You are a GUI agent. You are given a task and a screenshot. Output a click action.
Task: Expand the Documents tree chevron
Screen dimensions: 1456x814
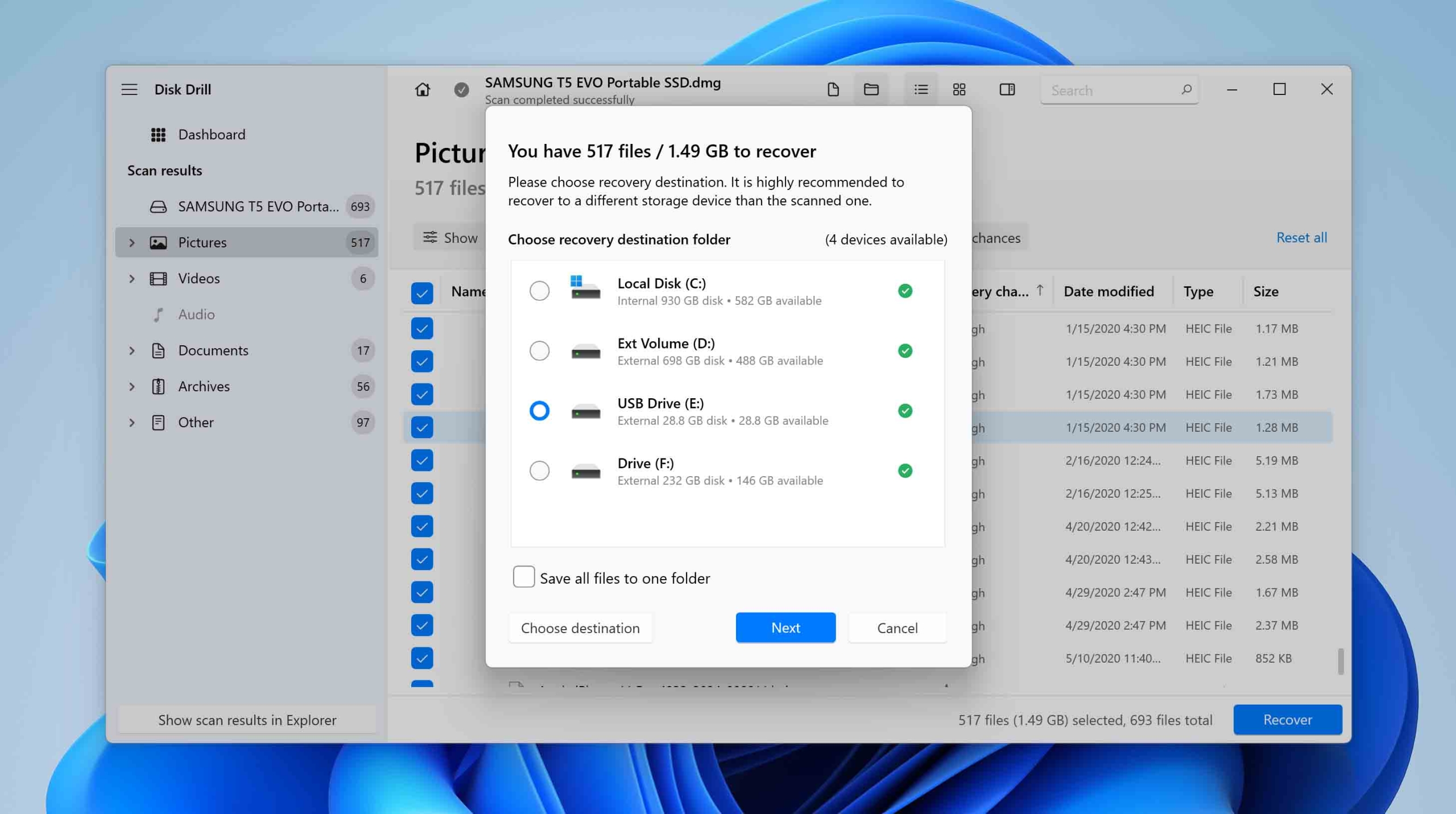tap(132, 350)
